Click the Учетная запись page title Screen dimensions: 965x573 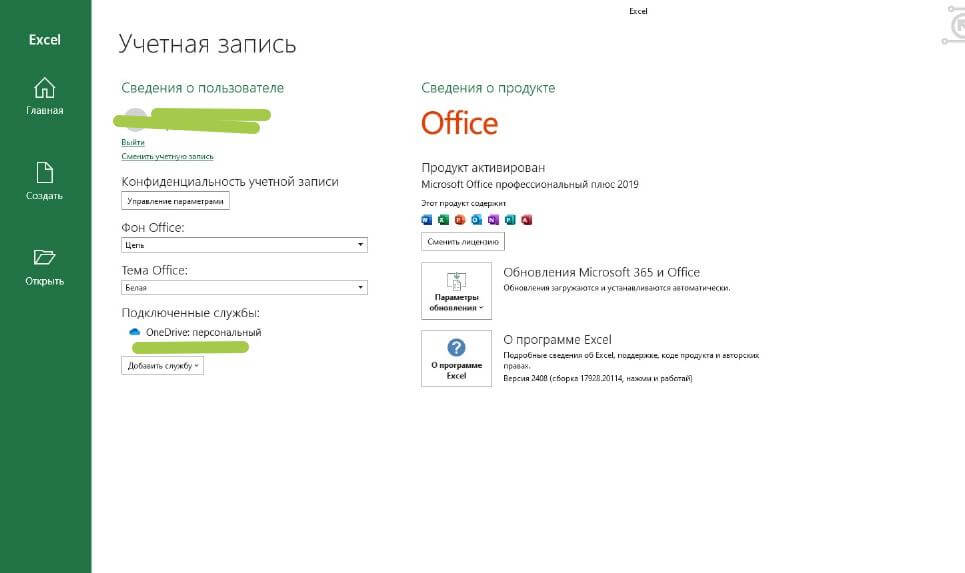pyautogui.click(x=207, y=44)
